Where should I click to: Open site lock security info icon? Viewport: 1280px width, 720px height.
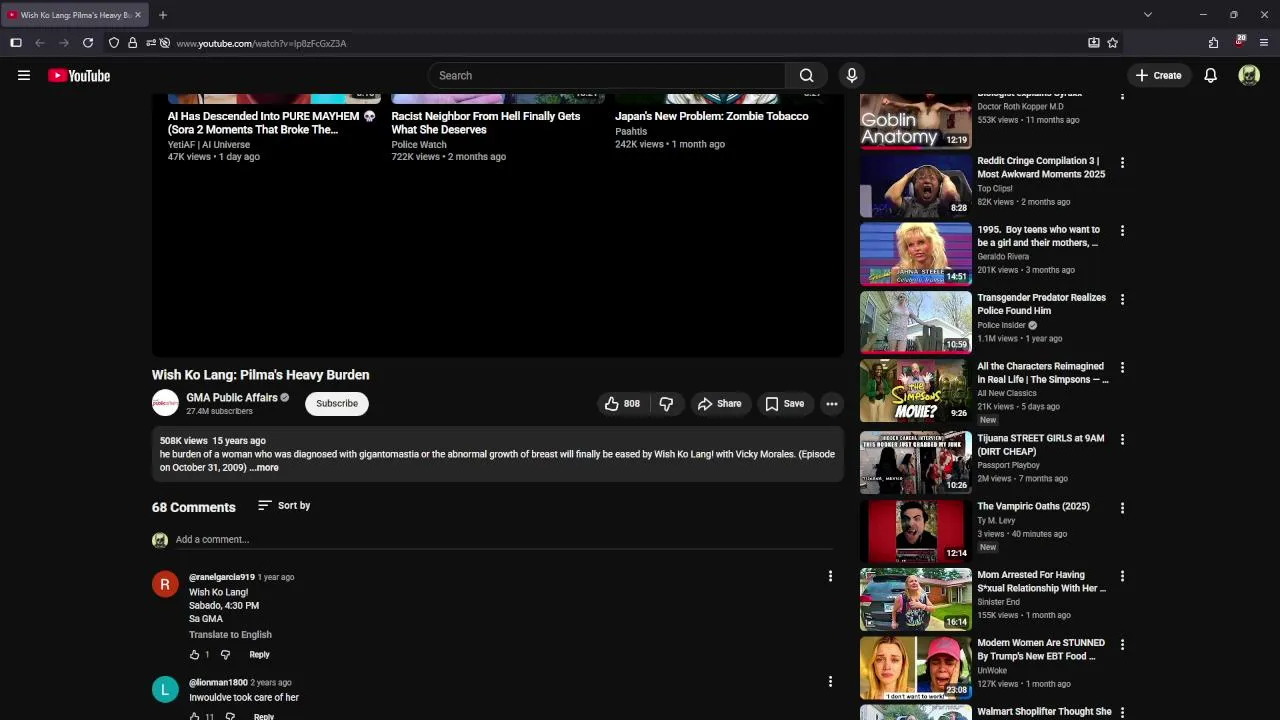click(x=132, y=43)
